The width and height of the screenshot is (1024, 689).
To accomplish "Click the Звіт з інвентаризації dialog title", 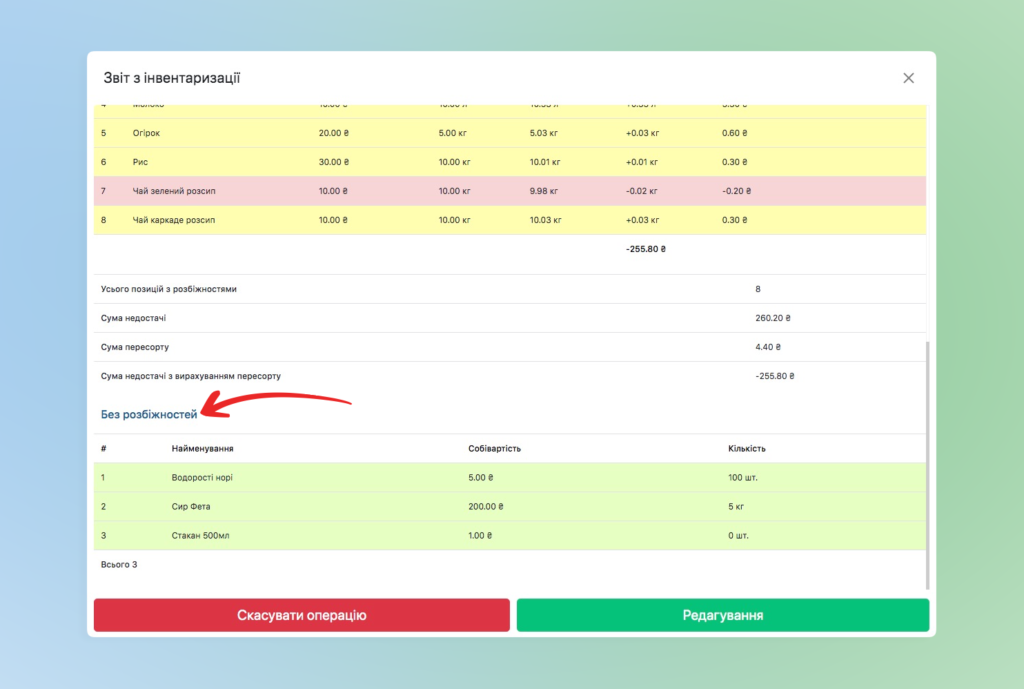I will coord(172,78).
